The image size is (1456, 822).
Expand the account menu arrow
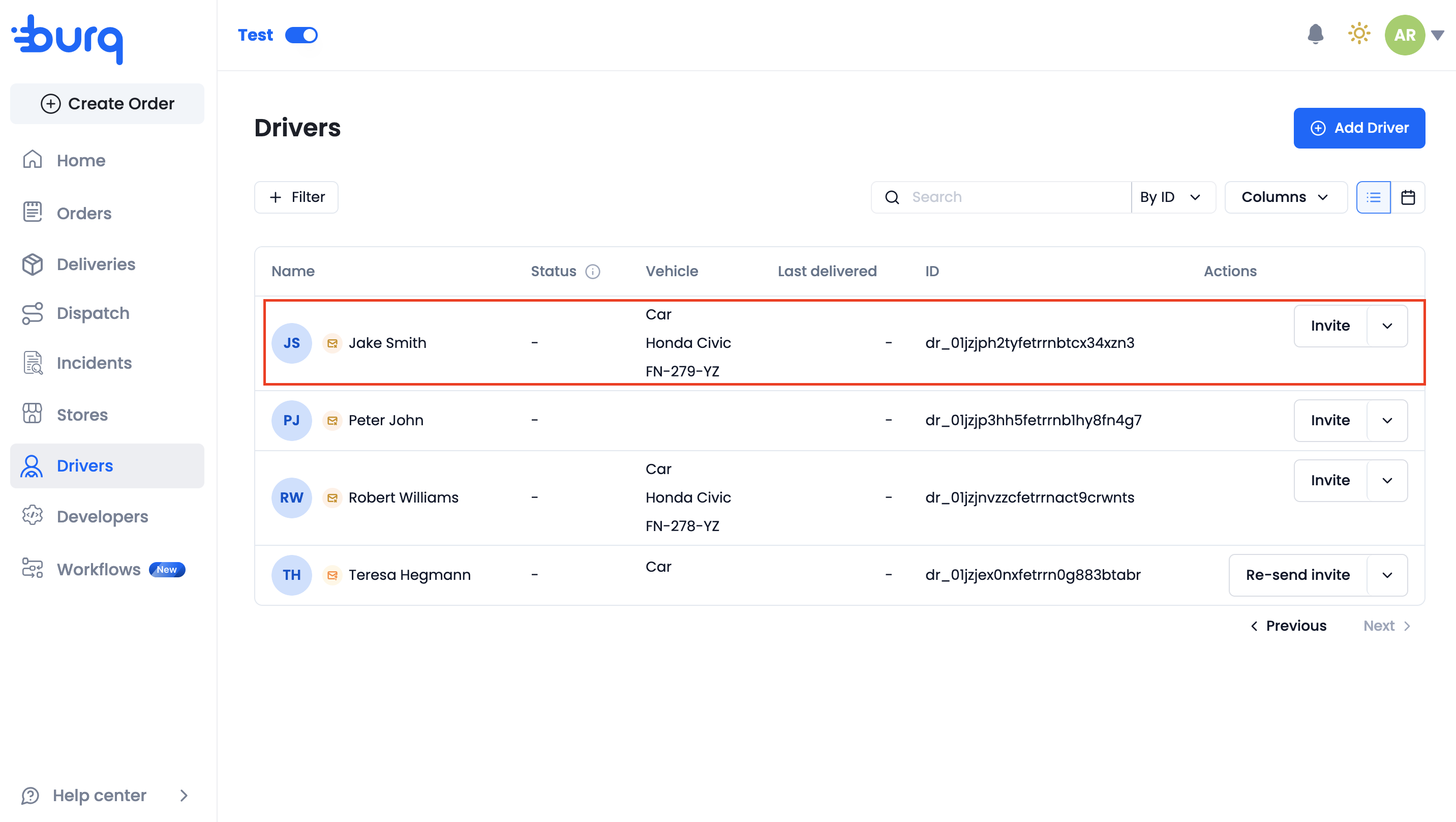tap(1438, 36)
